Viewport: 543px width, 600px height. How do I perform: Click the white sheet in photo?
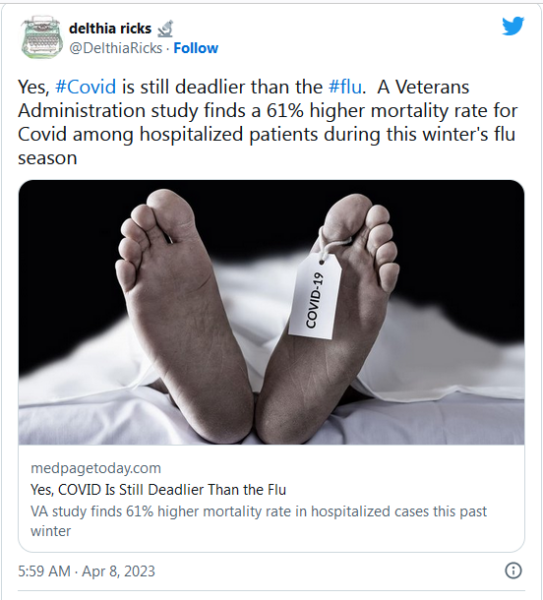440,383
